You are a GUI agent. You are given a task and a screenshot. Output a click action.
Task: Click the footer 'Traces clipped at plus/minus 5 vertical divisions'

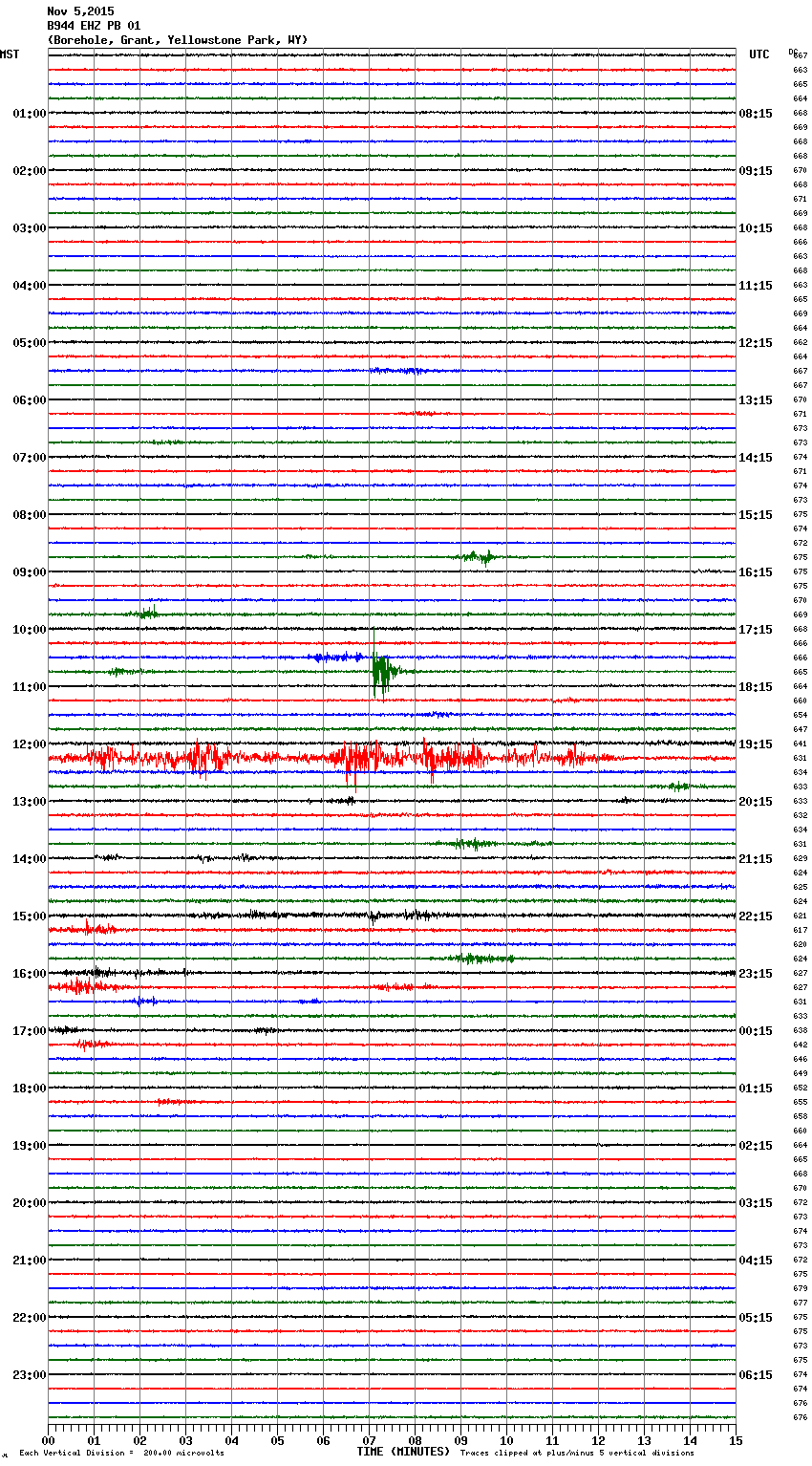(x=577, y=1454)
